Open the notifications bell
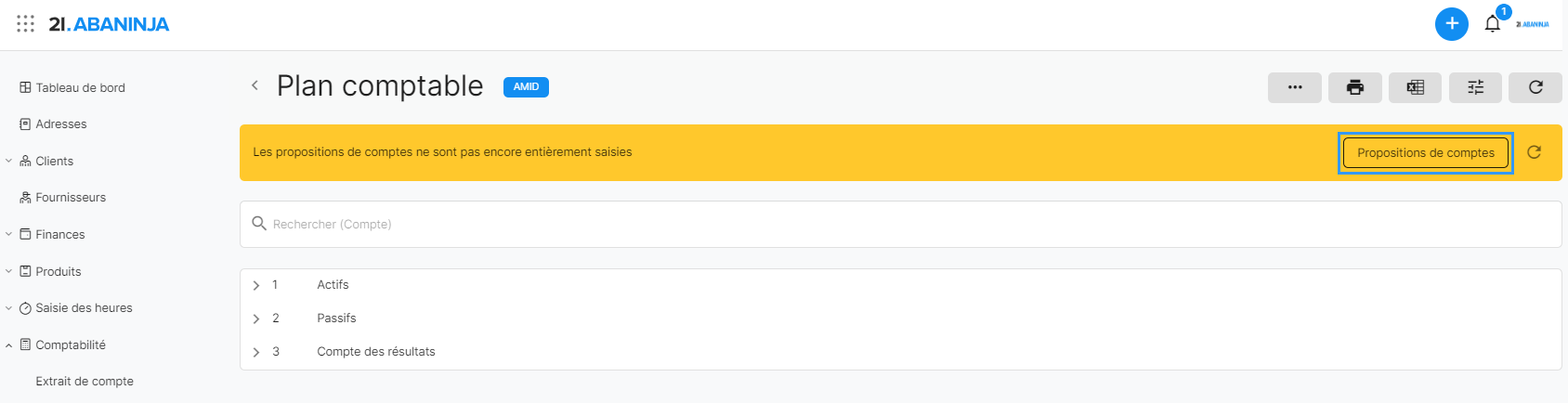1568x403 pixels. 1492,24
